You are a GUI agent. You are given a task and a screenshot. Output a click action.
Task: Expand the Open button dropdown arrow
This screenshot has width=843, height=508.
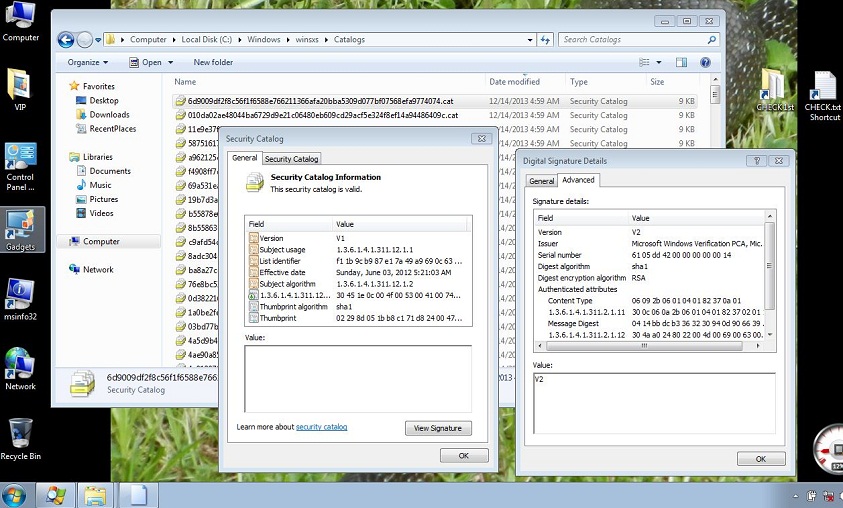(x=170, y=62)
